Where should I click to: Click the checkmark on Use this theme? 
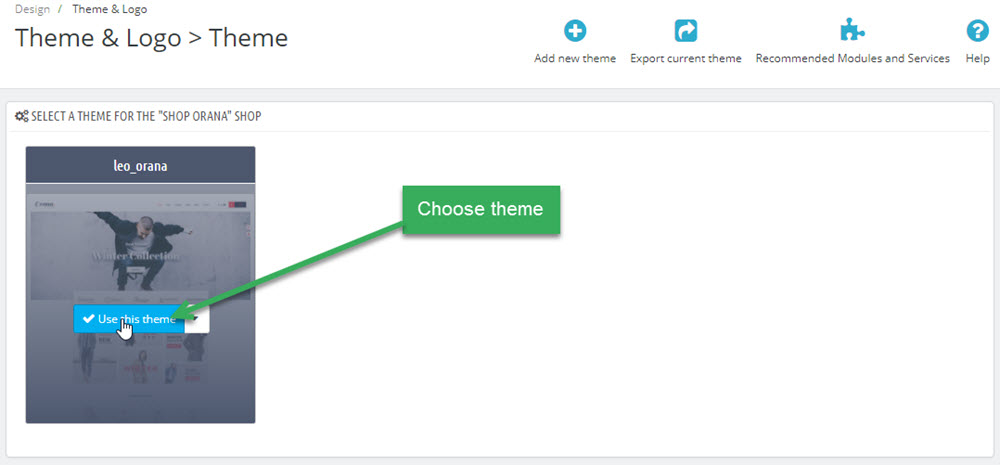click(x=89, y=319)
